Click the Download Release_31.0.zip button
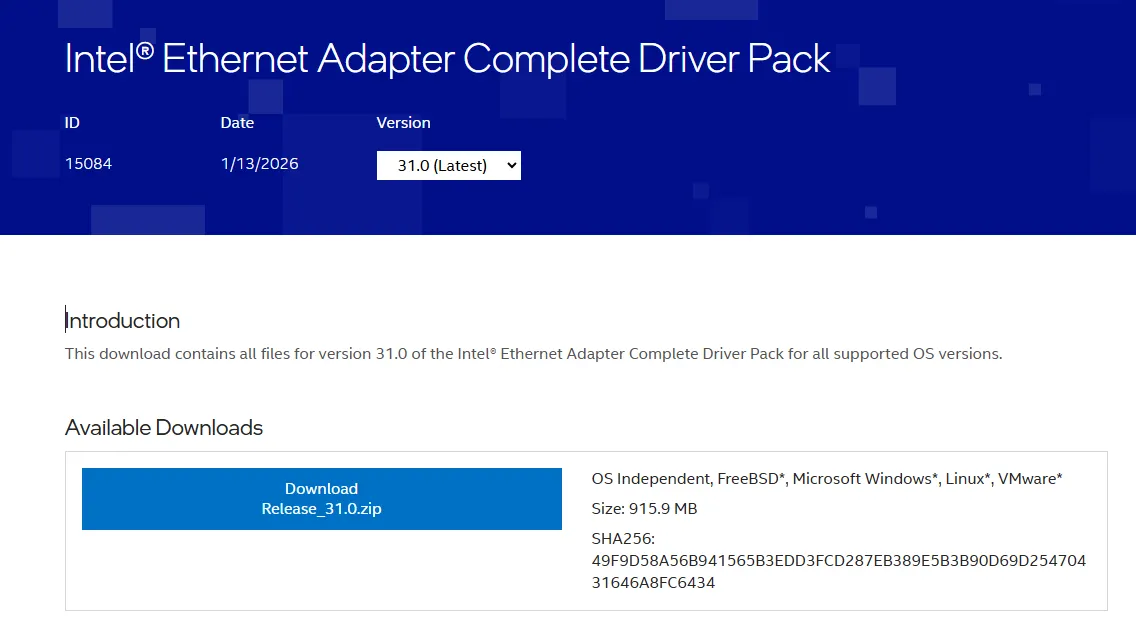The image size is (1136, 620). coord(321,499)
